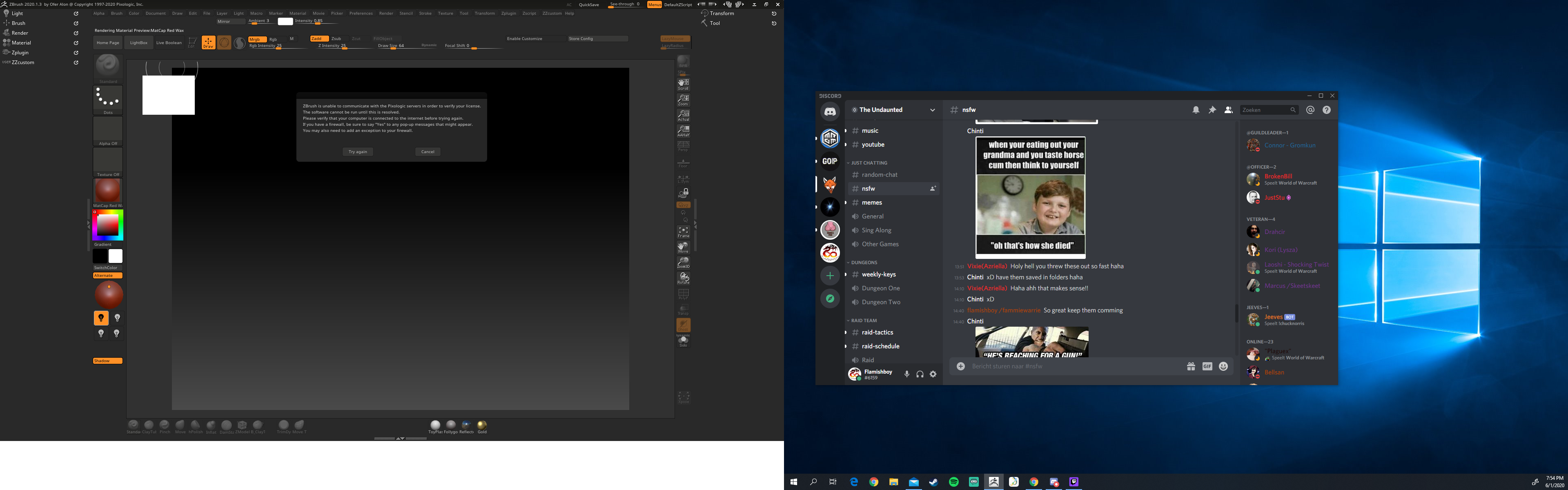Open the Document menu in ZBrush
Viewport: 1568px width, 490px height.
[x=155, y=13]
